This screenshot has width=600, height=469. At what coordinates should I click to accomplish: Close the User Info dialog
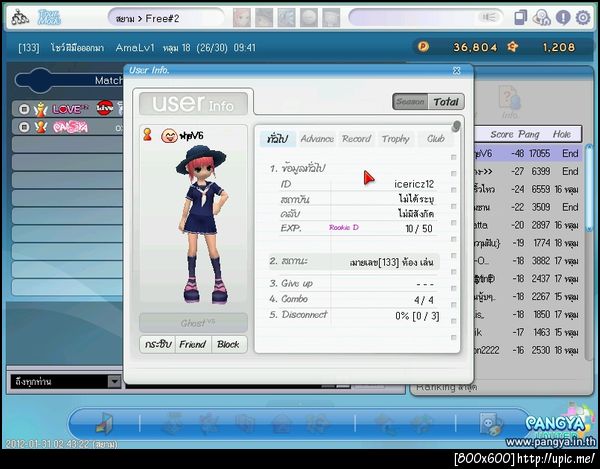click(457, 70)
